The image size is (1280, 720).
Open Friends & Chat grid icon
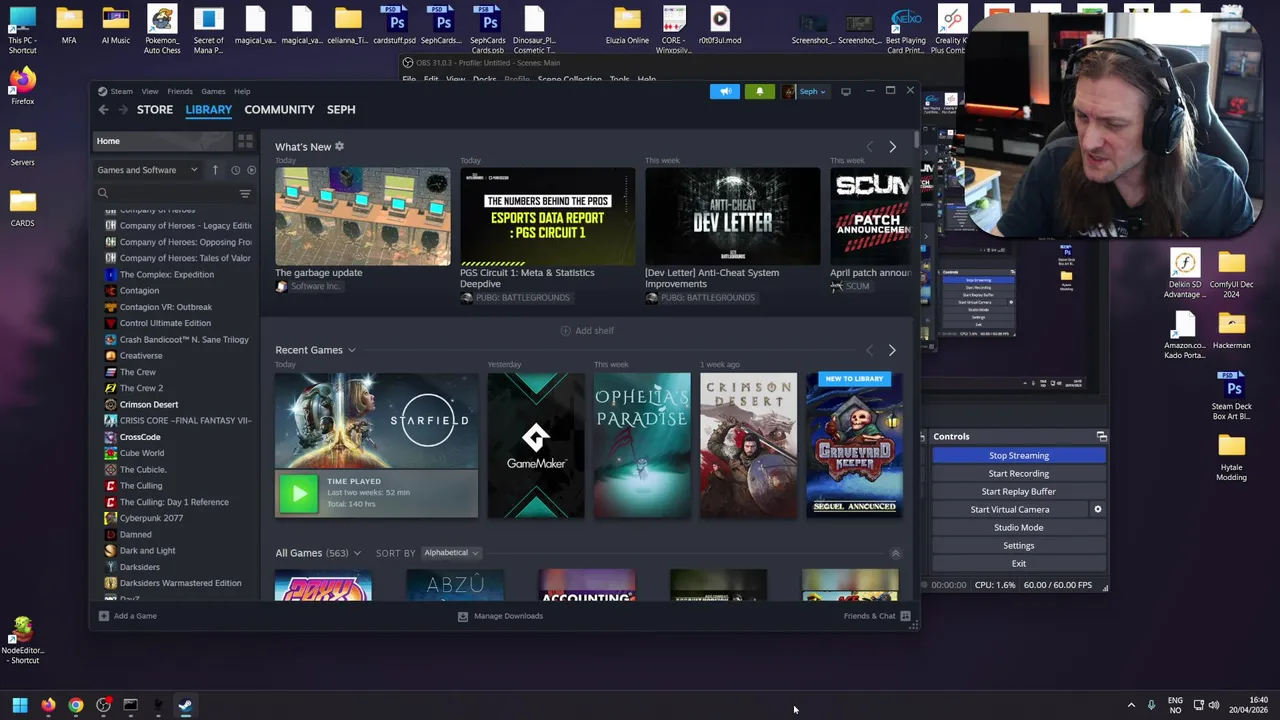[905, 616]
